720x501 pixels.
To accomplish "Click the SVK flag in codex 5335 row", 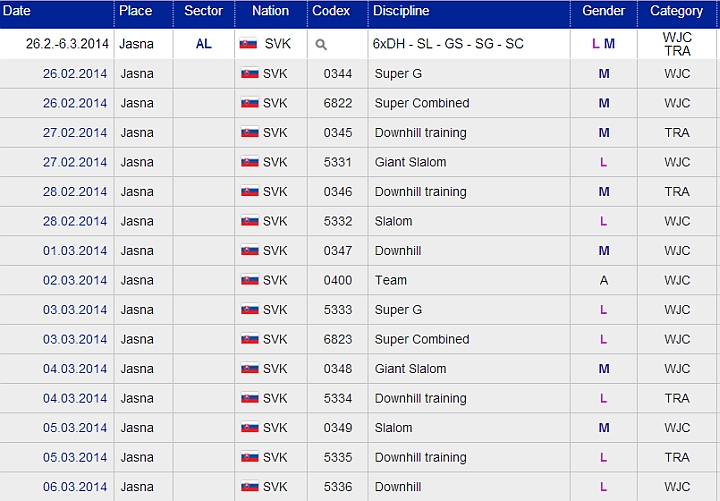I will coord(250,457).
